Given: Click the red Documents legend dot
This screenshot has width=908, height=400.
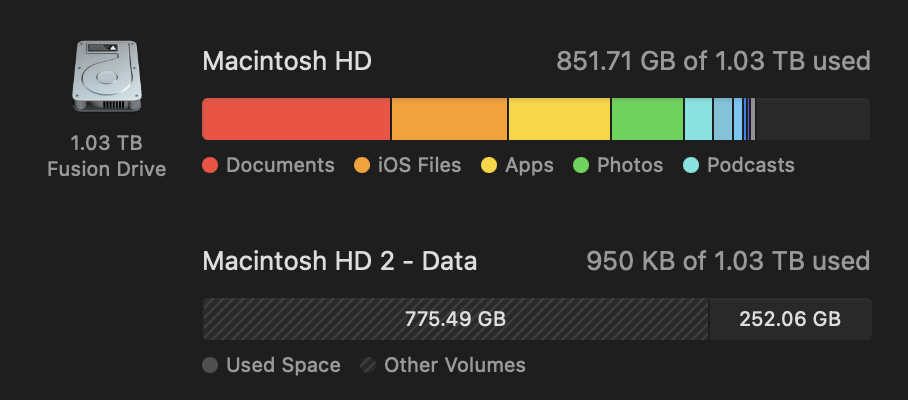Looking at the screenshot, I should pyautogui.click(x=210, y=166).
